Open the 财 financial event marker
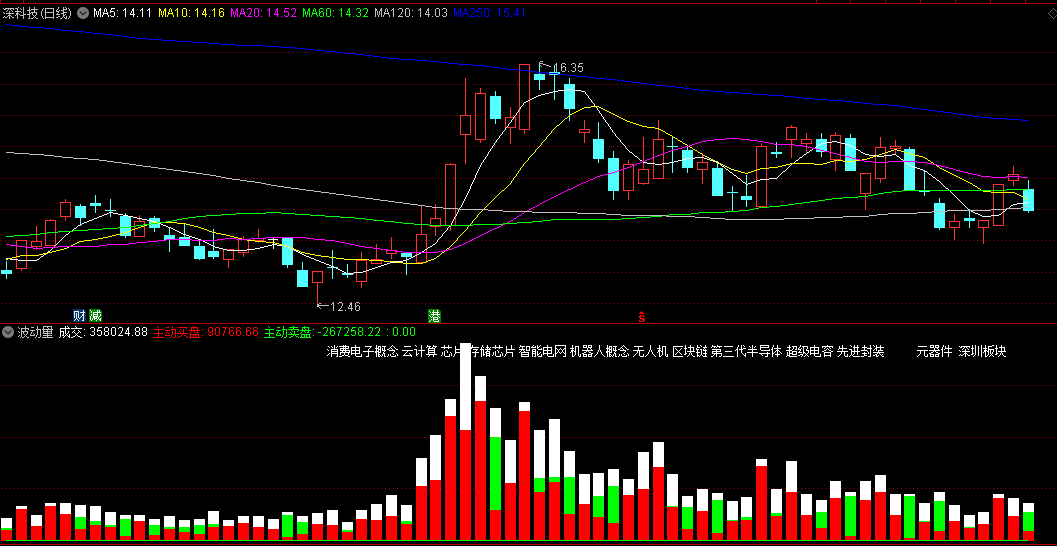The image size is (1057, 546). tap(80, 315)
